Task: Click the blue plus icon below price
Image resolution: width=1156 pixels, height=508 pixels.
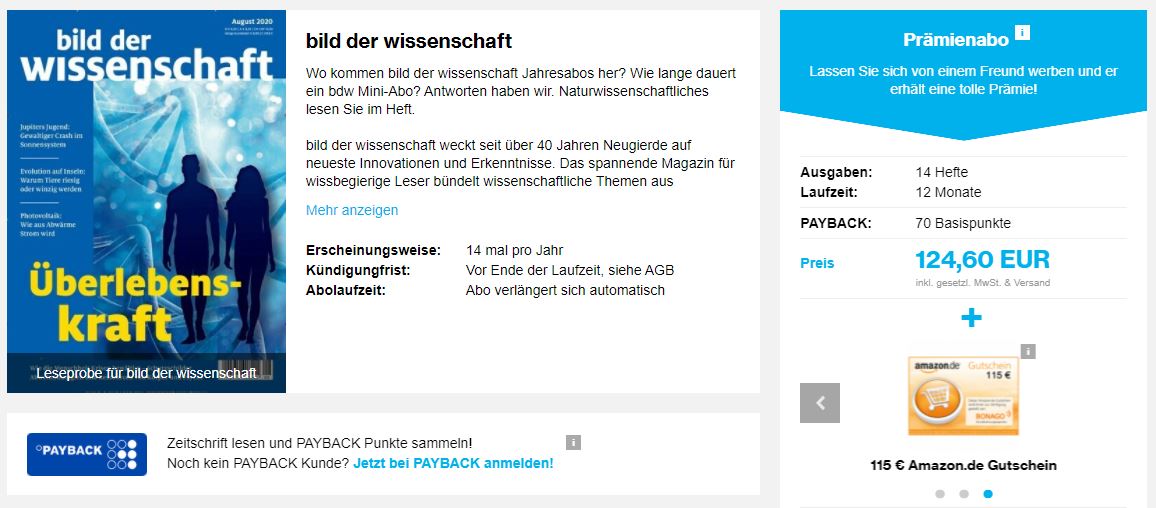Action: (x=971, y=318)
